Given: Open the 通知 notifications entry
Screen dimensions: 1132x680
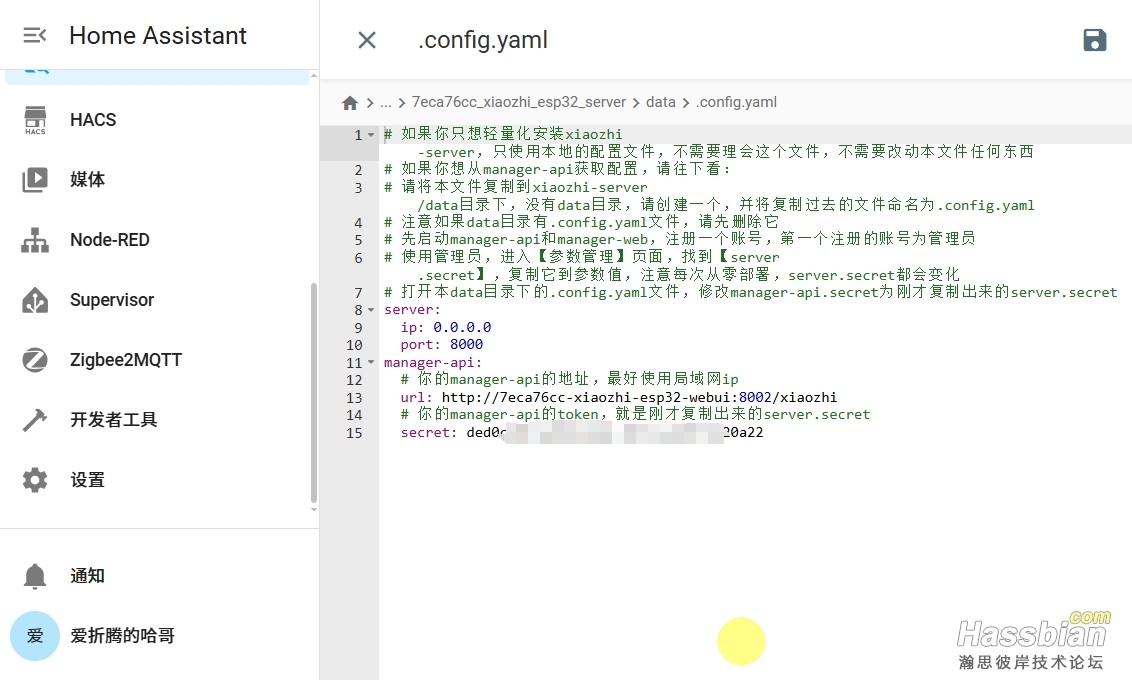Looking at the screenshot, I should (159, 576).
